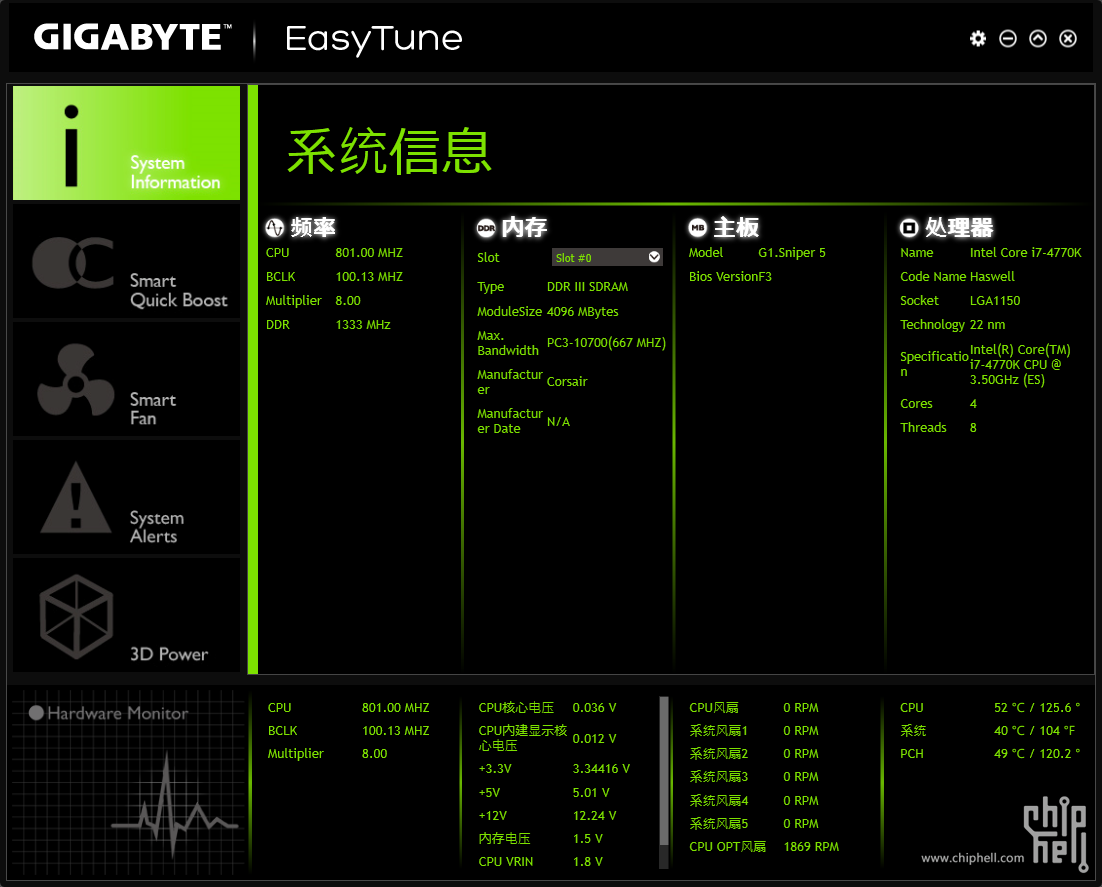
Task: Click the DDR value 1333 MHz
Action: 363,325
